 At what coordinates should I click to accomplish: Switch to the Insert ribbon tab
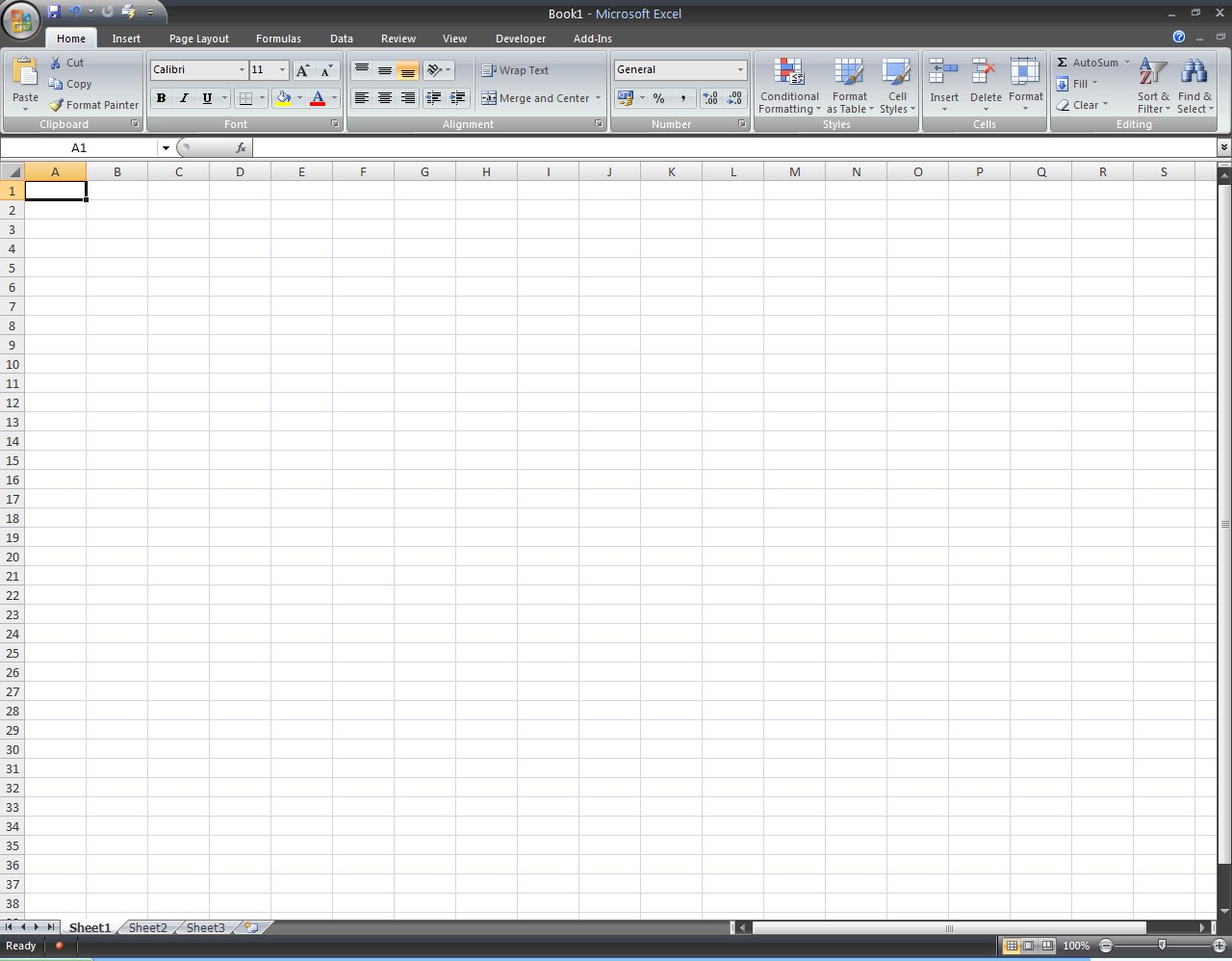click(x=126, y=39)
